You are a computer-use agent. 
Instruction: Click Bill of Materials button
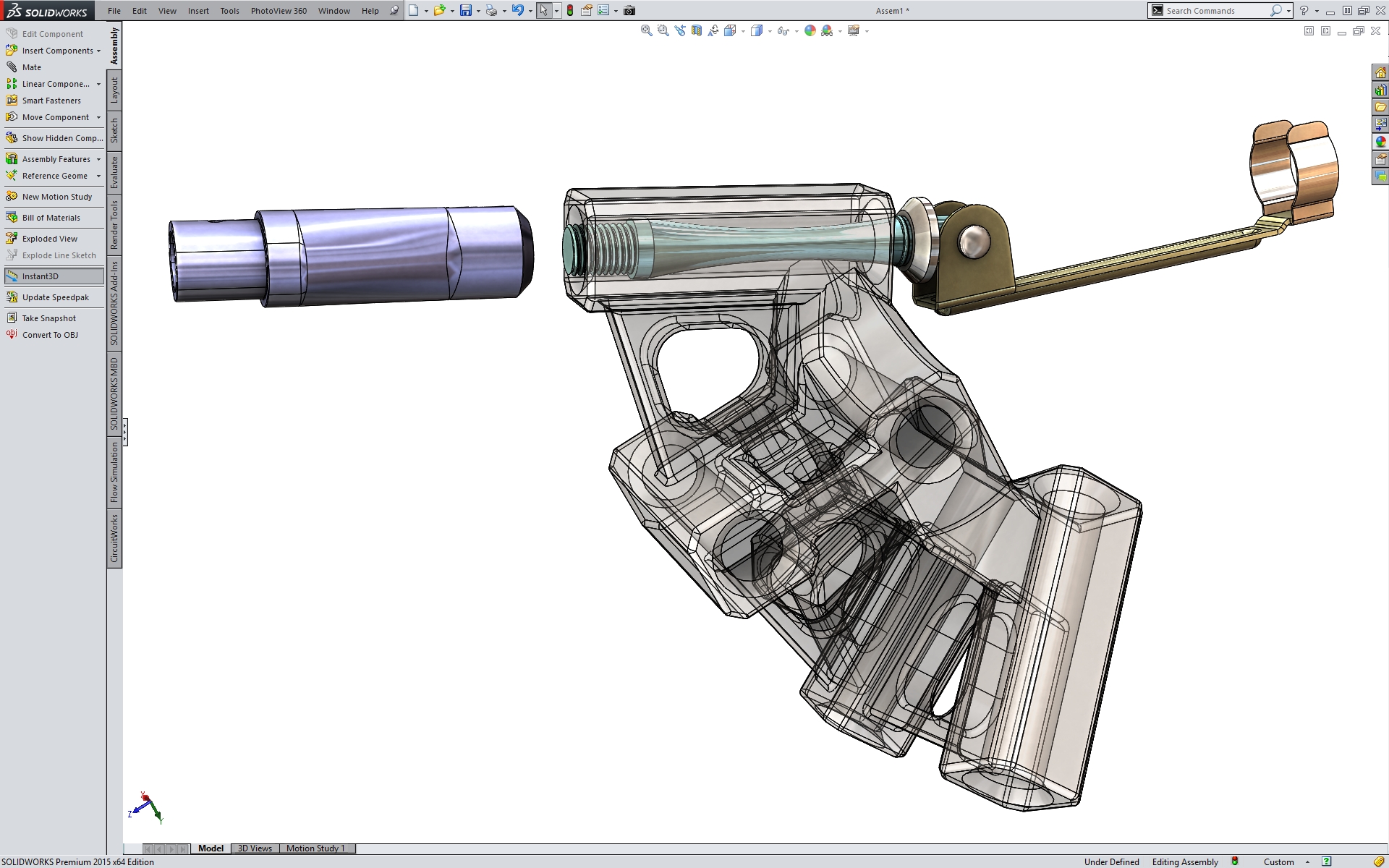point(51,218)
